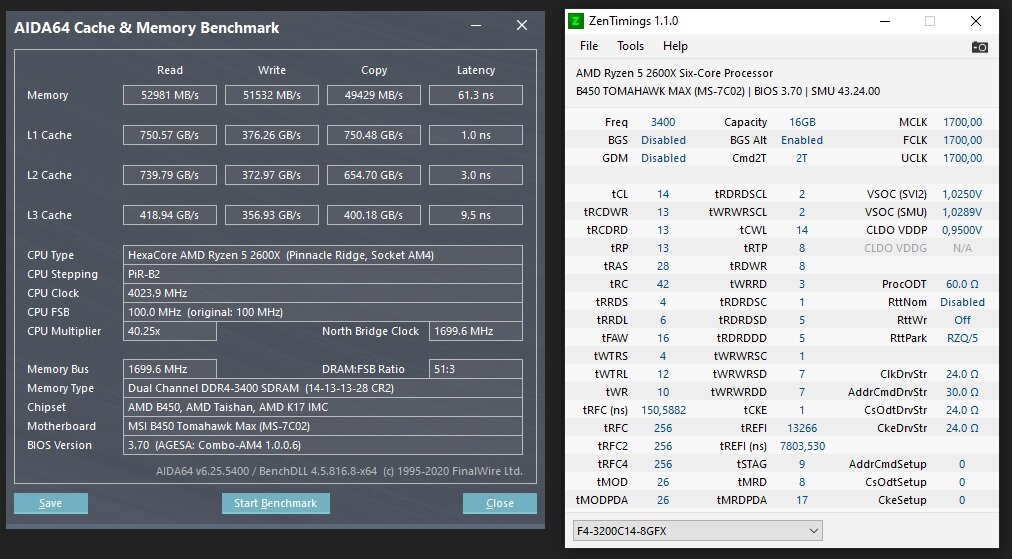Screen dimensions: 1012x559
Task: Select Memory Latency value 61.3 ns
Action: [x=476, y=95]
